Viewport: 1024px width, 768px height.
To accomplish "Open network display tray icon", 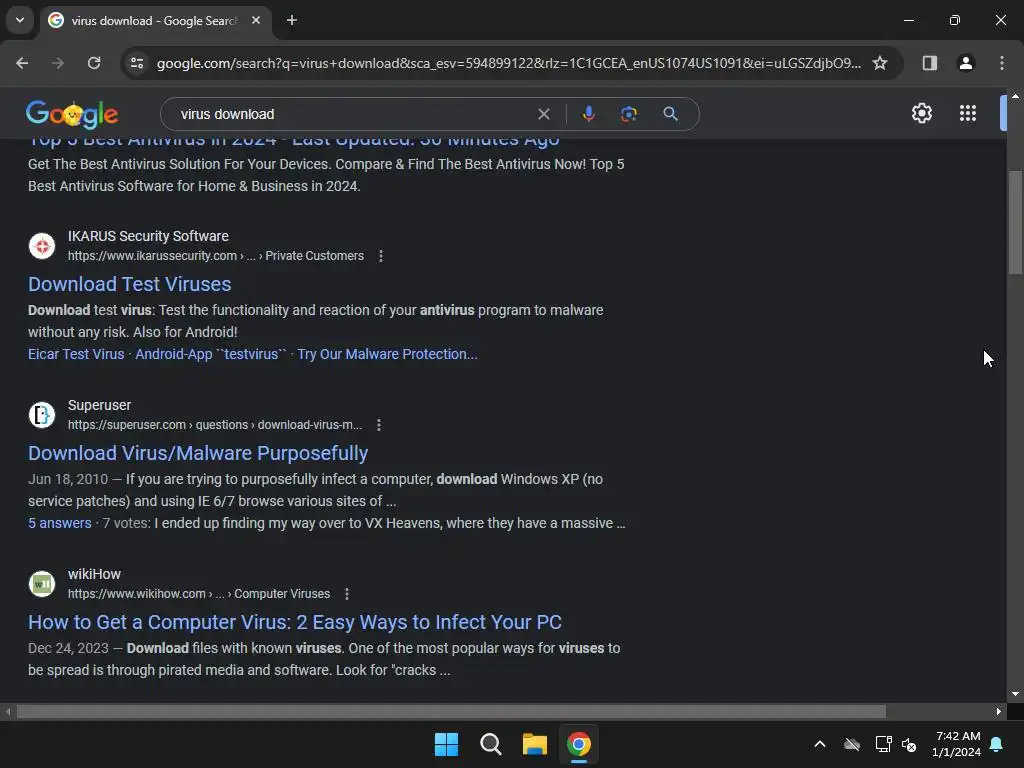I will [883, 744].
